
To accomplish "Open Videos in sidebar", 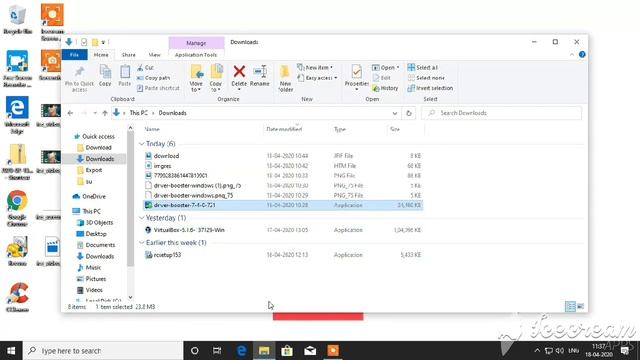I will tap(90, 290).
